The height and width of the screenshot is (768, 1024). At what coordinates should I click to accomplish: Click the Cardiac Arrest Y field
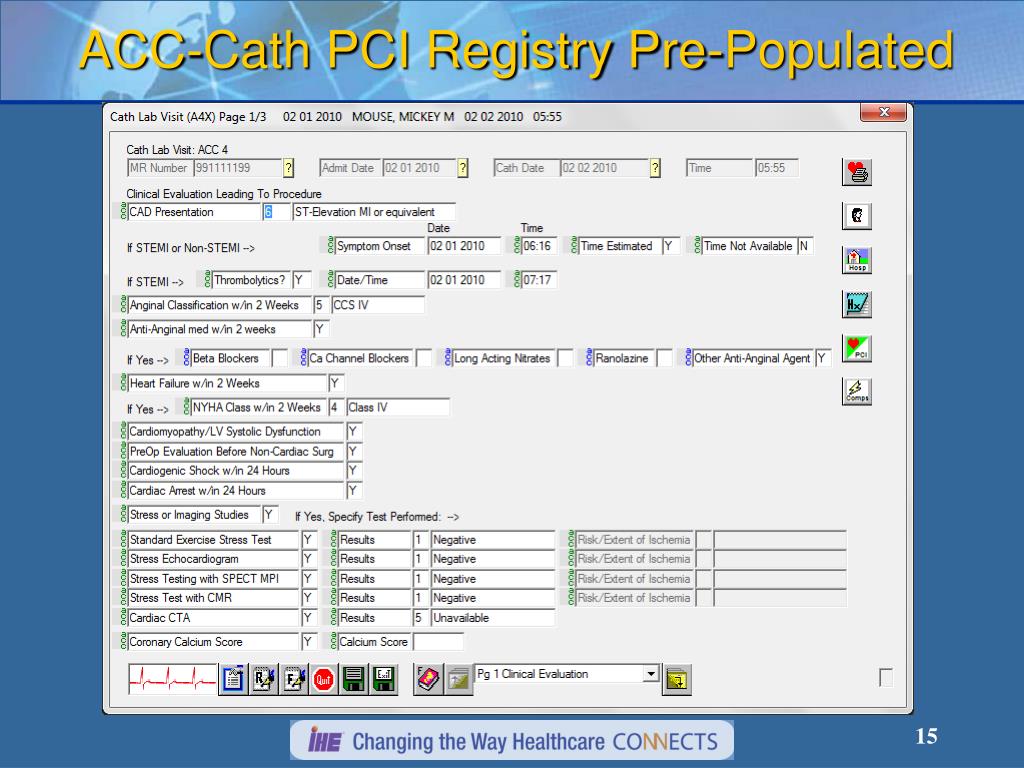[x=353, y=490]
